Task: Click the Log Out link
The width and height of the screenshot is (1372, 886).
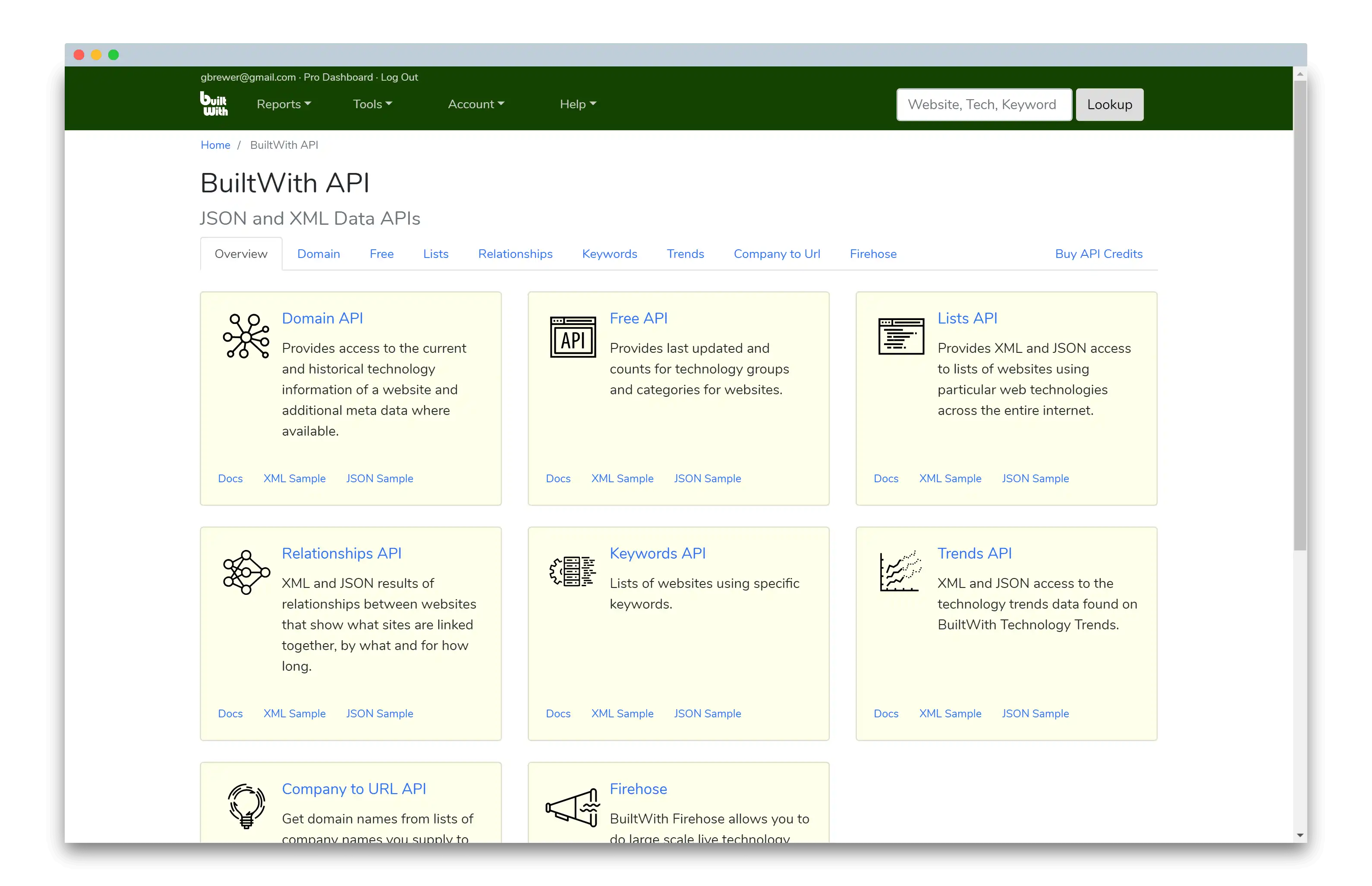Action: click(399, 77)
